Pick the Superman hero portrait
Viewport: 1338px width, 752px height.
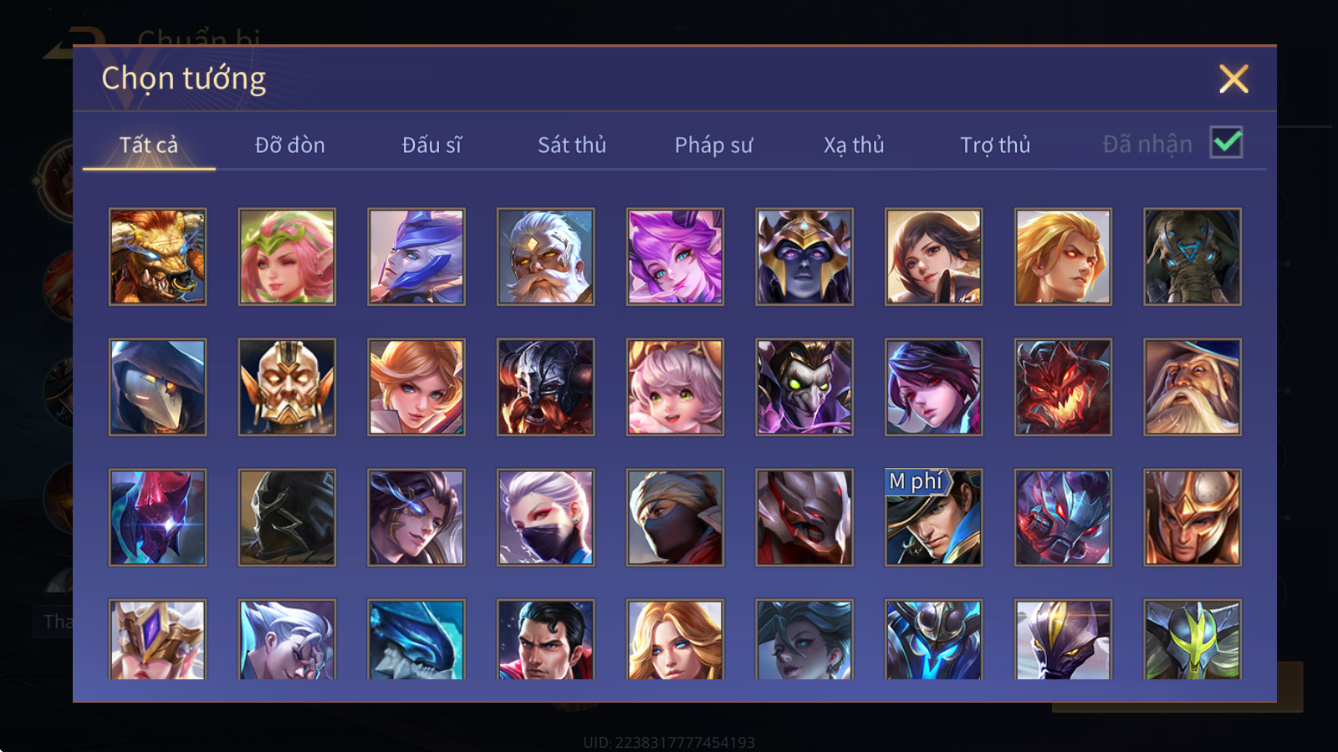pos(546,640)
